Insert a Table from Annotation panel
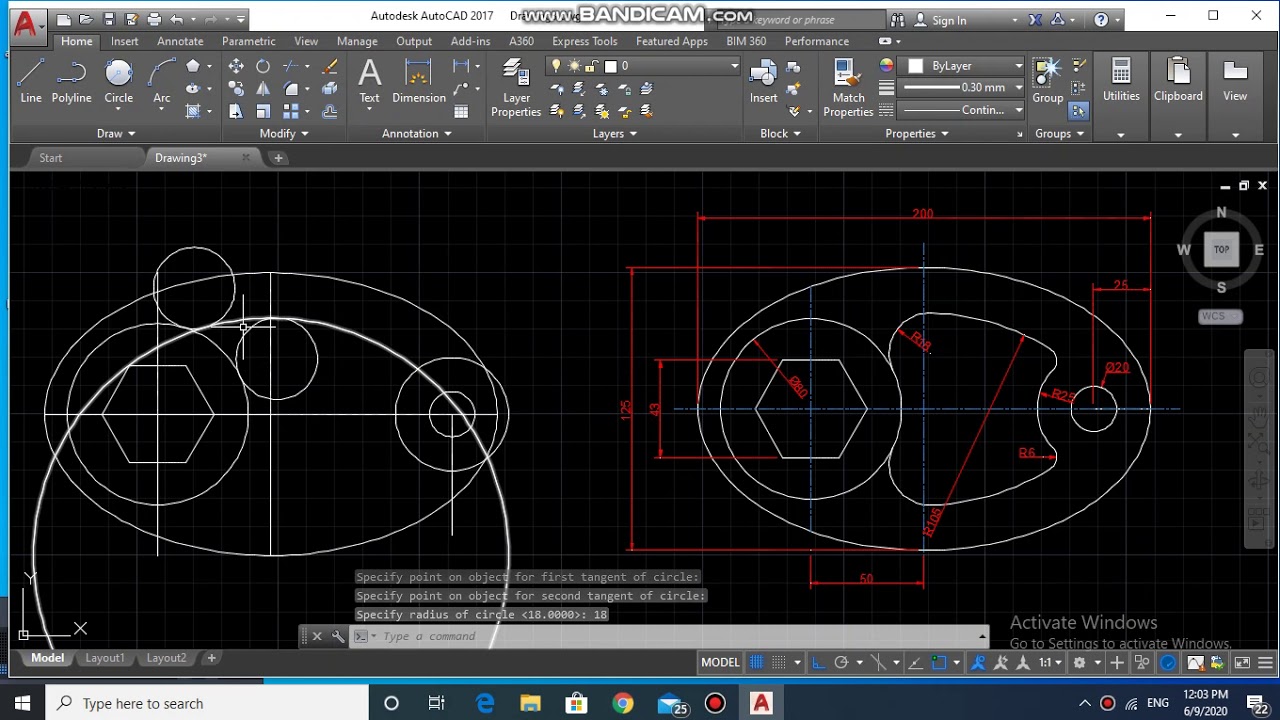The image size is (1280, 720). pos(461,111)
